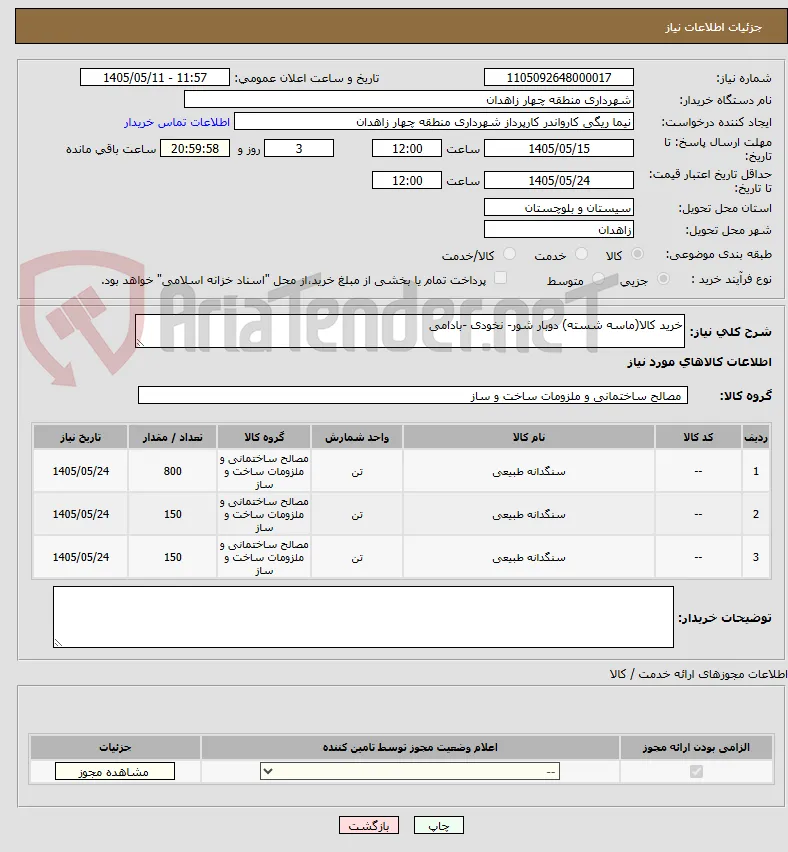Click the شهر محل تحویل field زاهدان
The image size is (788, 852).
(559, 229)
